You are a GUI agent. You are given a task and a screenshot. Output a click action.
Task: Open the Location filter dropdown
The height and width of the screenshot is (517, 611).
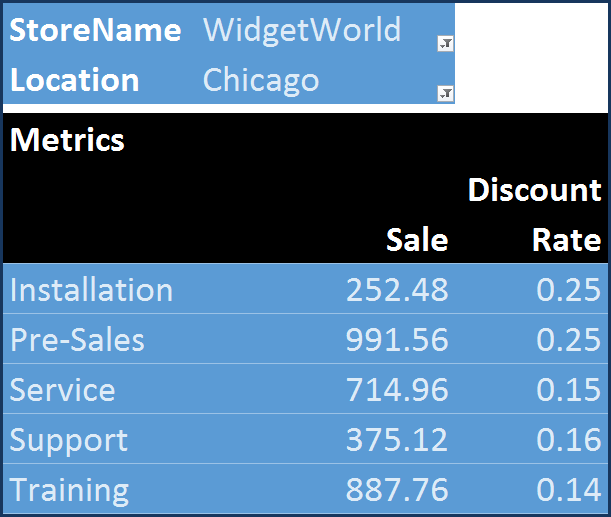tap(445, 93)
